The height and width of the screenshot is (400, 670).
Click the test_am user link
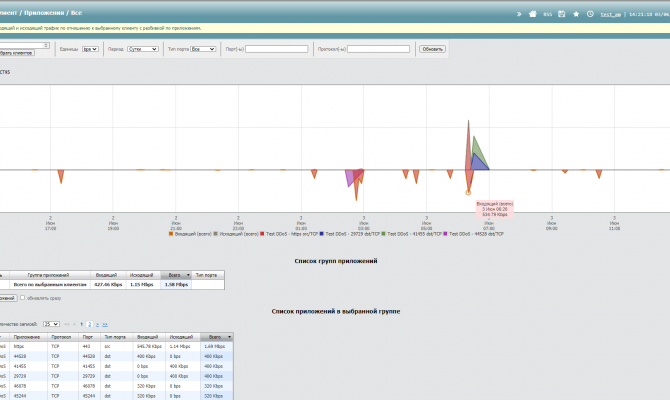[610, 14]
